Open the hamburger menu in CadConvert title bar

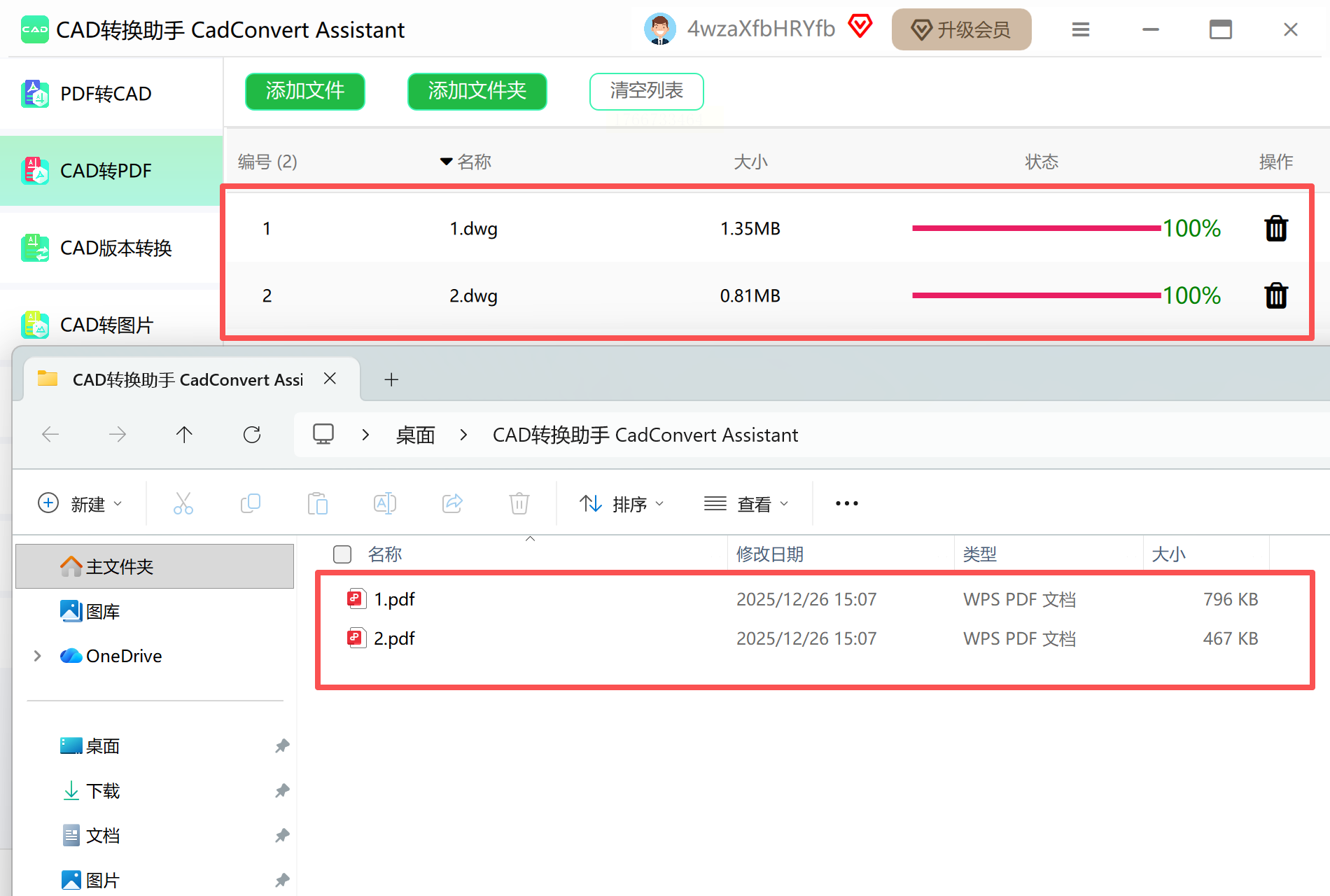1081,29
